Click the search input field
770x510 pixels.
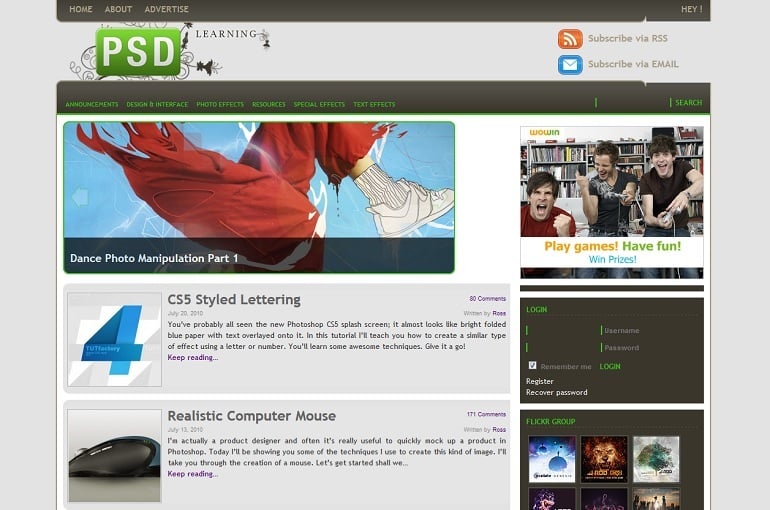point(633,103)
